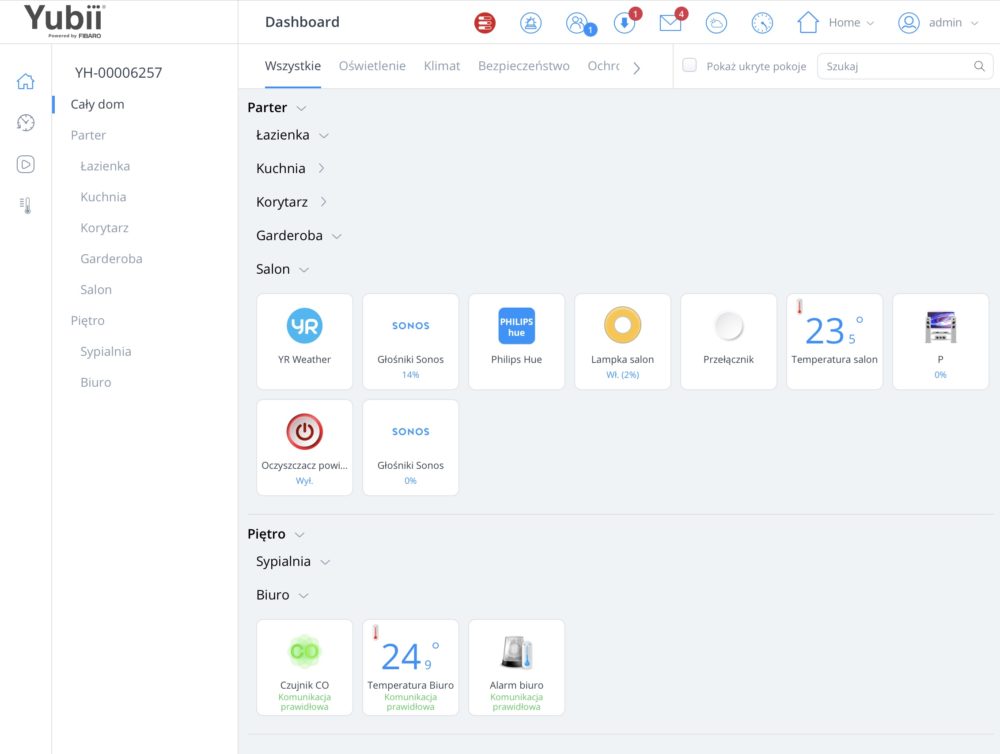
Task: Open the admin account dropdown arrow
Action: pyautogui.click(x=974, y=23)
